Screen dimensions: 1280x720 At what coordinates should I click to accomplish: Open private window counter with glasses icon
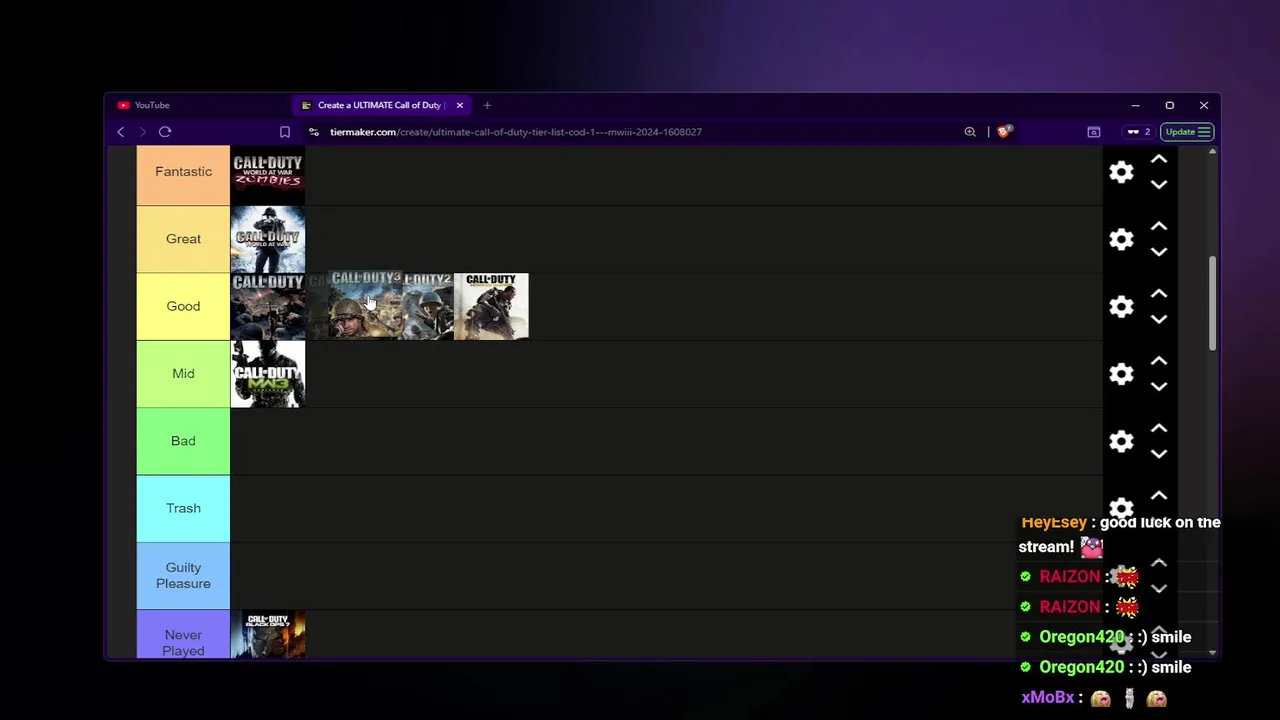1139,132
